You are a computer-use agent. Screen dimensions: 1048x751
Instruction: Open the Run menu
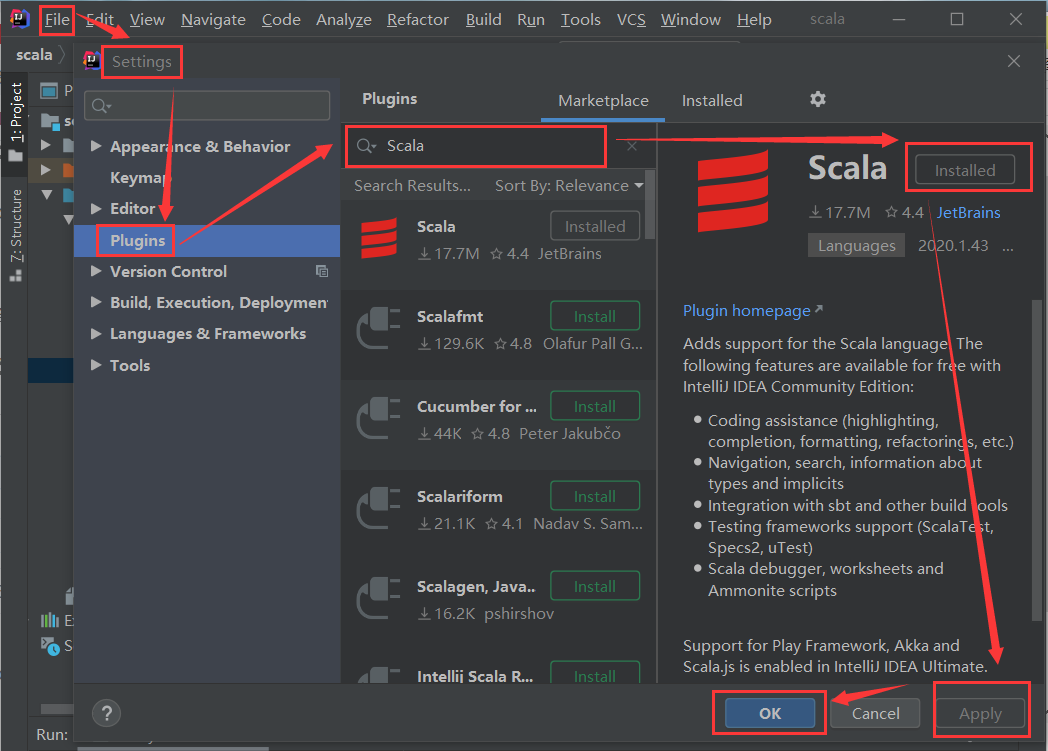531,19
